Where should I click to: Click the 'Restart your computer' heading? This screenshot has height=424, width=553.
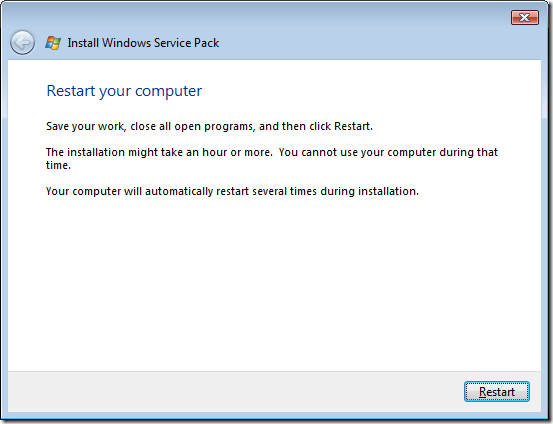click(124, 91)
